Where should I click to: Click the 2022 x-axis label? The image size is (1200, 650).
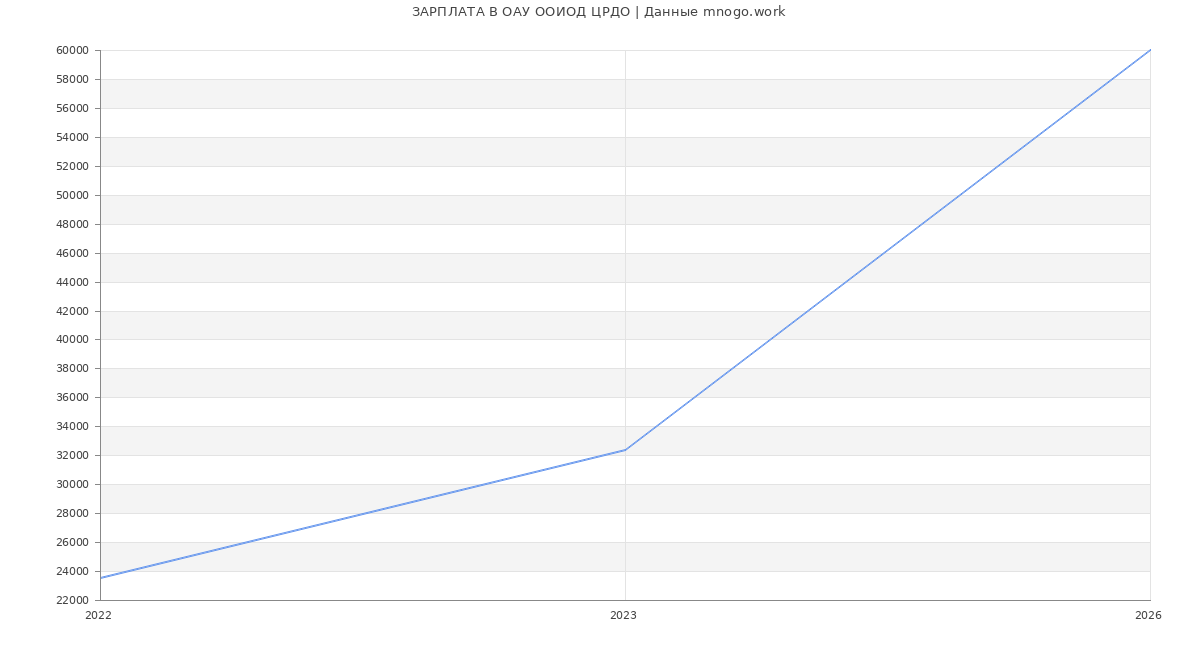[x=98, y=616]
